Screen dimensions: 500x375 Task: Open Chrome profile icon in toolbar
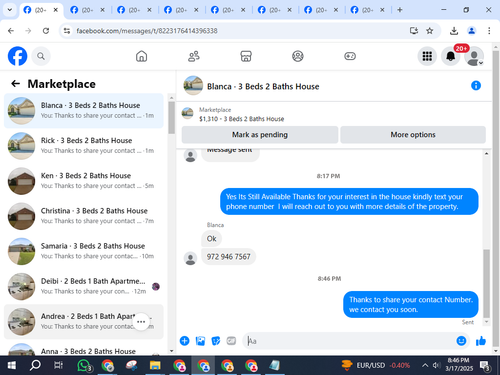(471, 31)
